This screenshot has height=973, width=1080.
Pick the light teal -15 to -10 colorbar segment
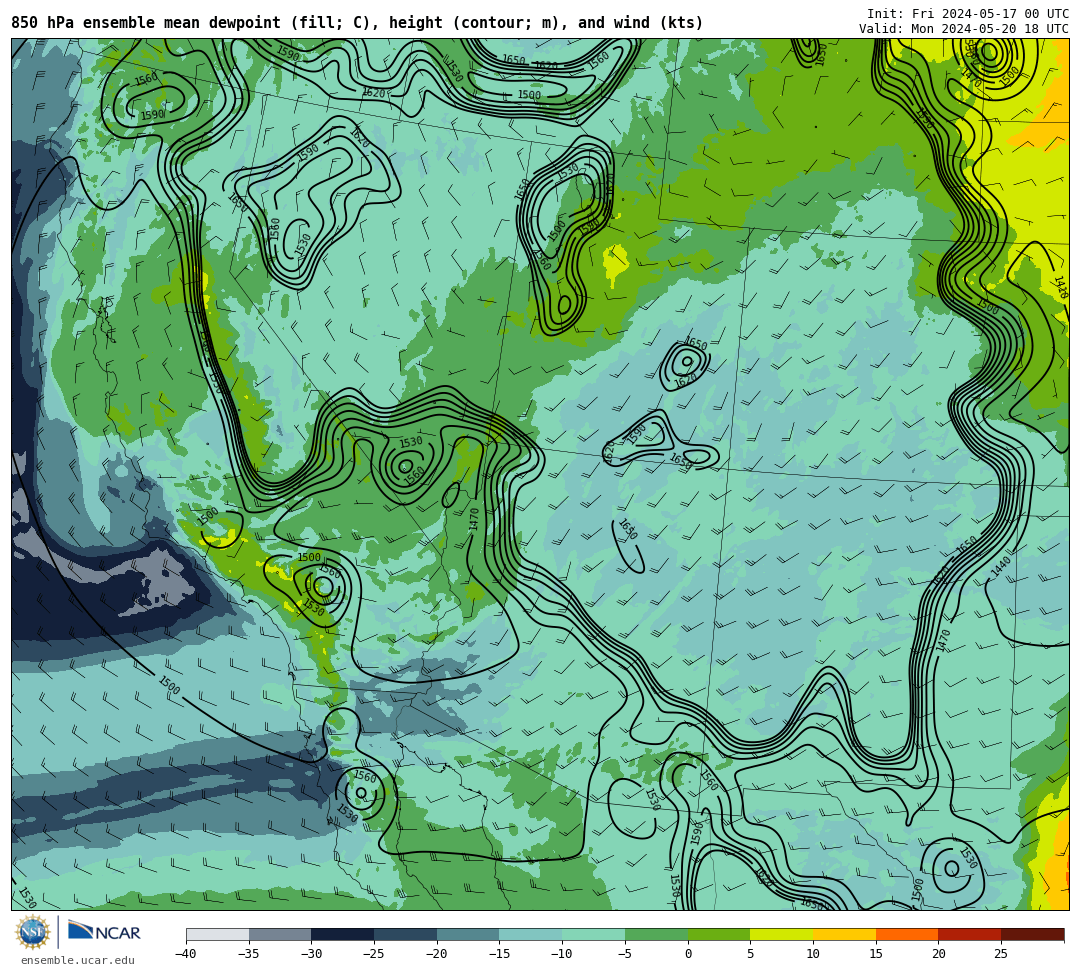point(531,934)
